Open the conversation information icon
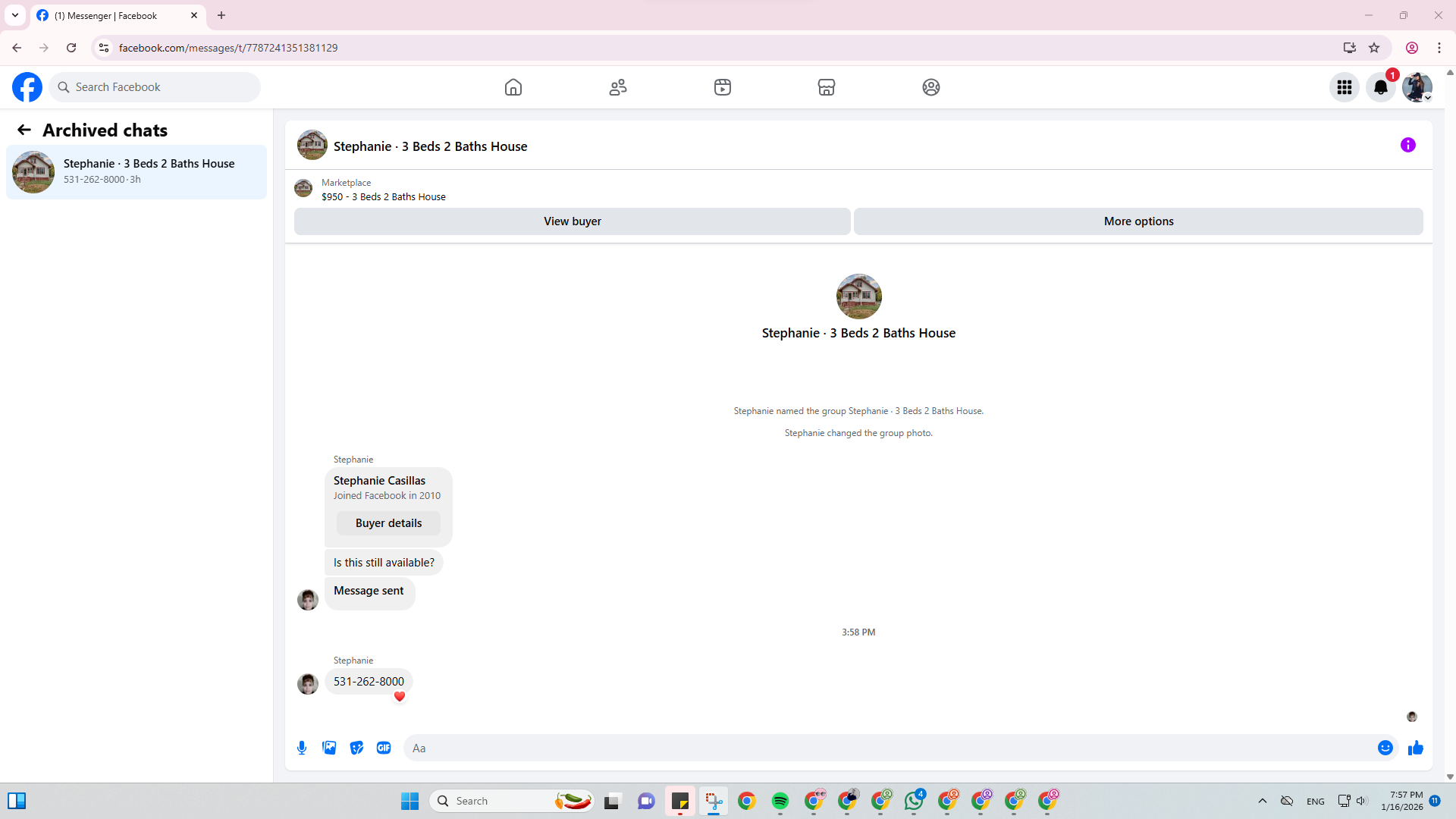The width and height of the screenshot is (1456, 819). click(x=1407, y=145)
